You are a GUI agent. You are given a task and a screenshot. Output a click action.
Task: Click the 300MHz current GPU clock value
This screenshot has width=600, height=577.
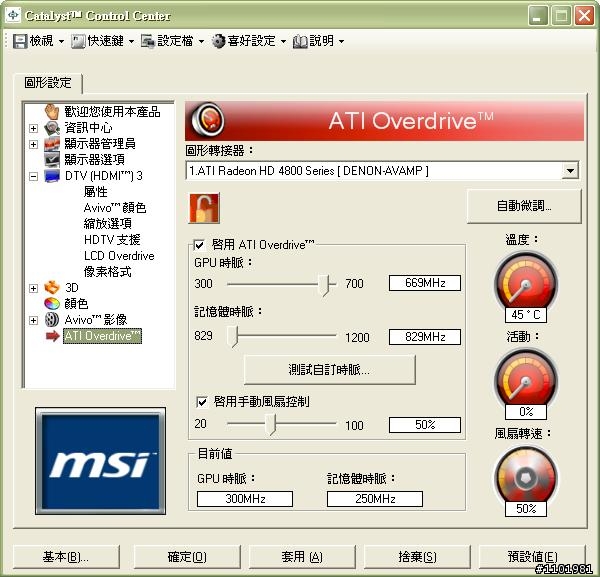pos(245,499)
